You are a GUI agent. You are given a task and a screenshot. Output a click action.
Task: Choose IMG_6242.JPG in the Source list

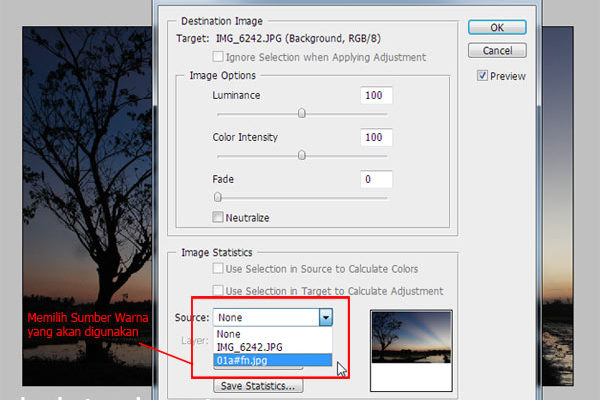point(272,347)
